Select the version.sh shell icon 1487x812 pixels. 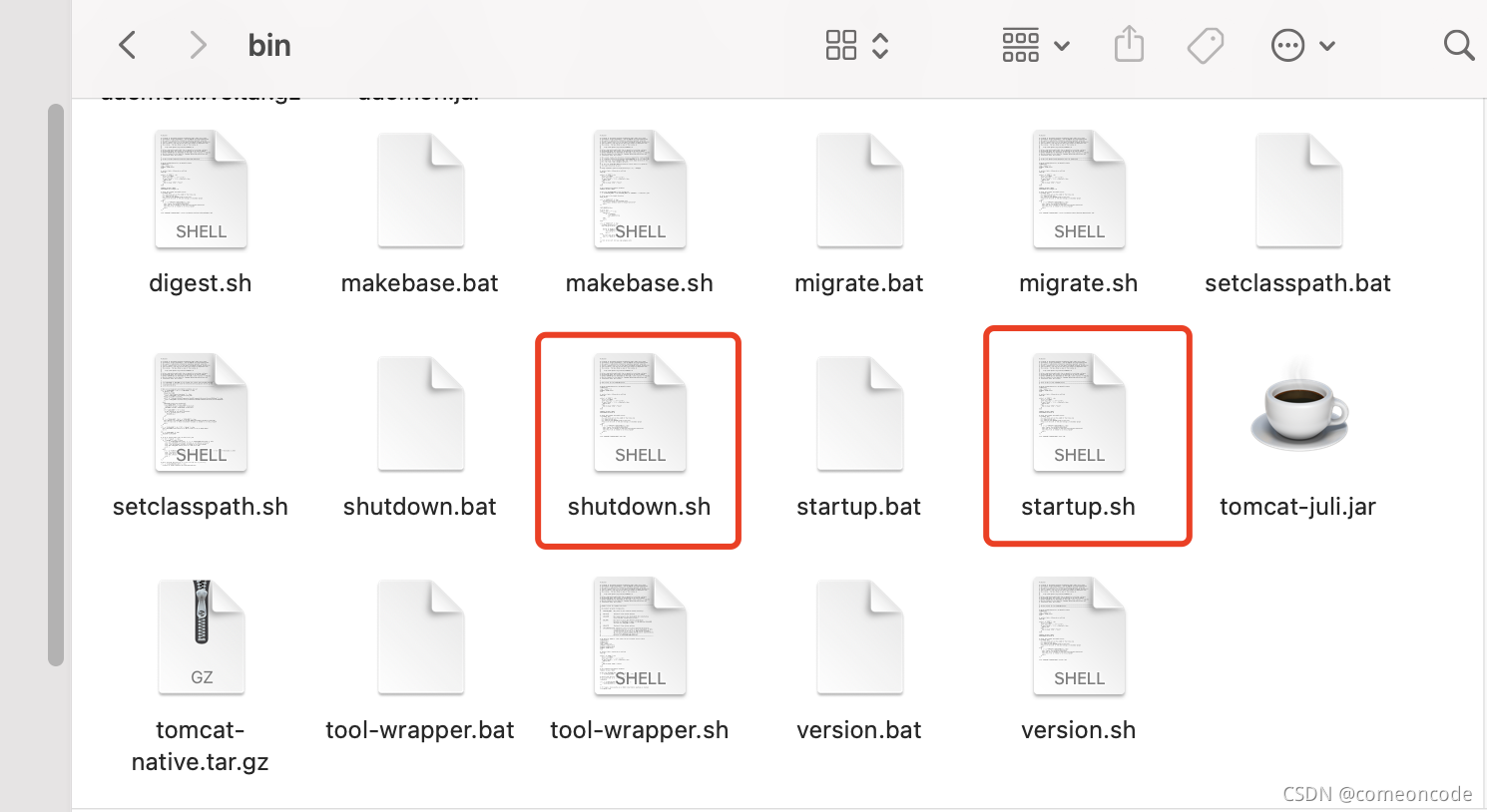pyautogui.click(x=1079, y=636)
